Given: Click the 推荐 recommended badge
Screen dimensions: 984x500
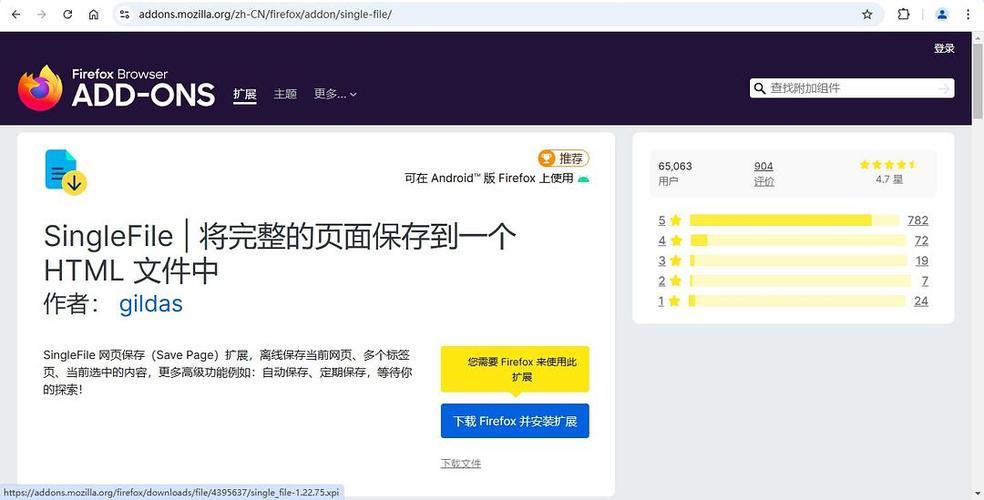Looking at the screenshot, I should click(x=564, y=158).
